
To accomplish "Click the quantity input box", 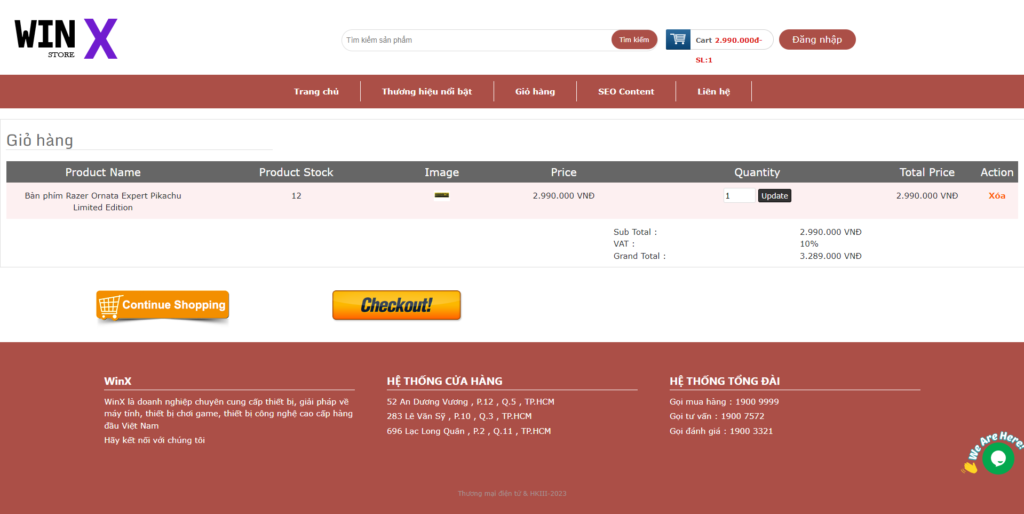I will coord(739,195).
